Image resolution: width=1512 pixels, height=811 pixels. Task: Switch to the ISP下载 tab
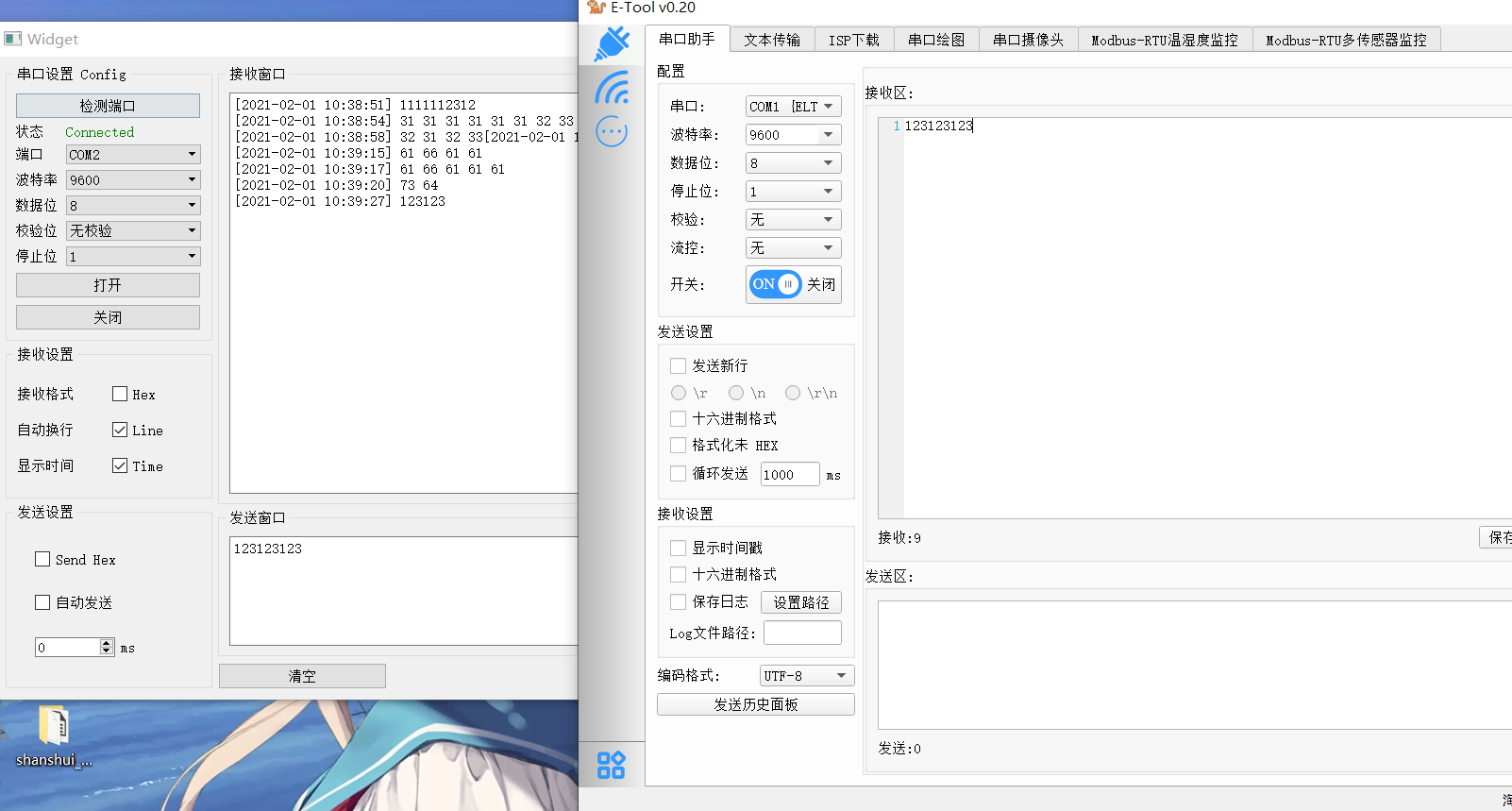coord(854,40)
